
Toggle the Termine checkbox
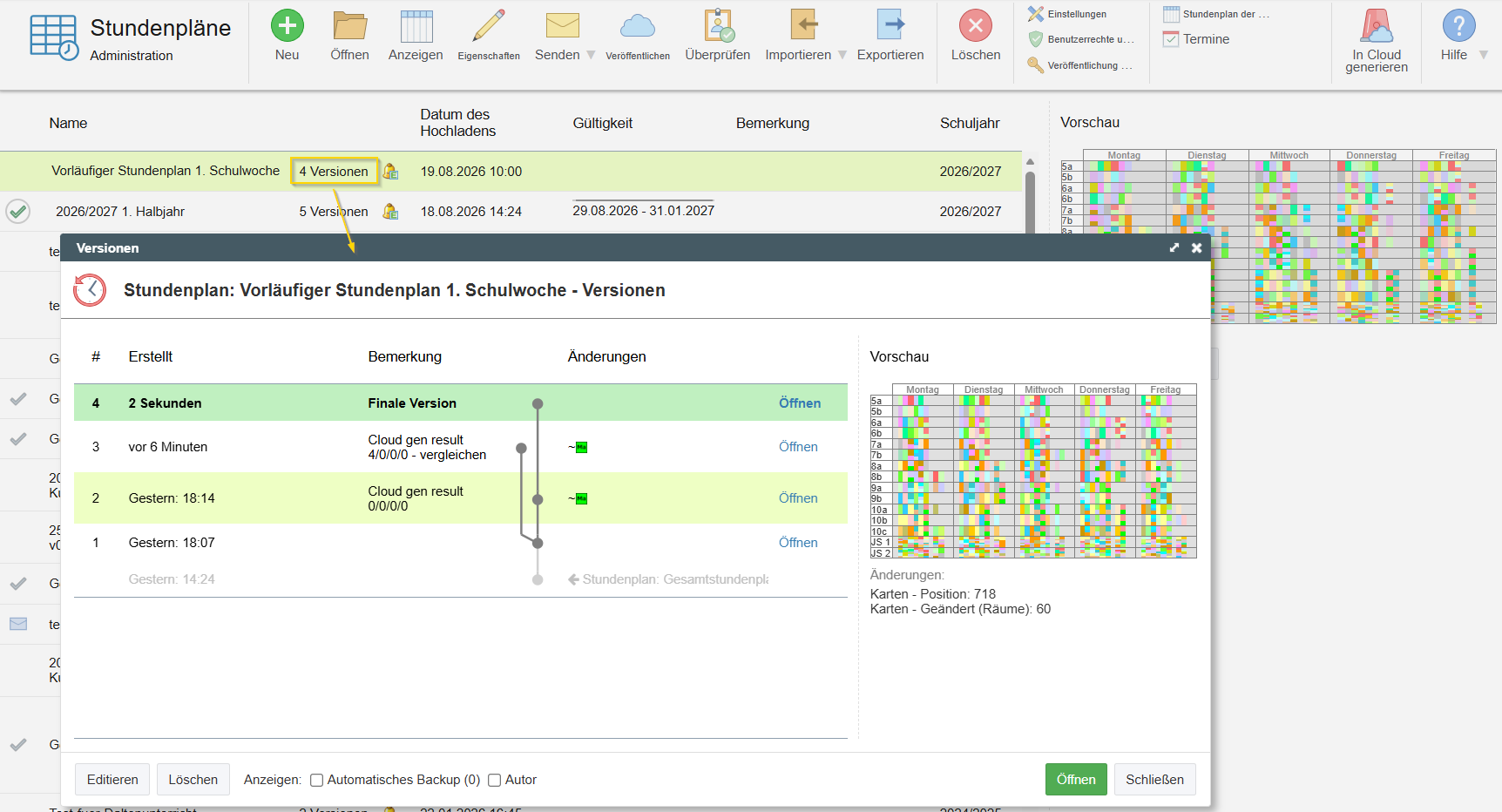[x=1172, y=39]
